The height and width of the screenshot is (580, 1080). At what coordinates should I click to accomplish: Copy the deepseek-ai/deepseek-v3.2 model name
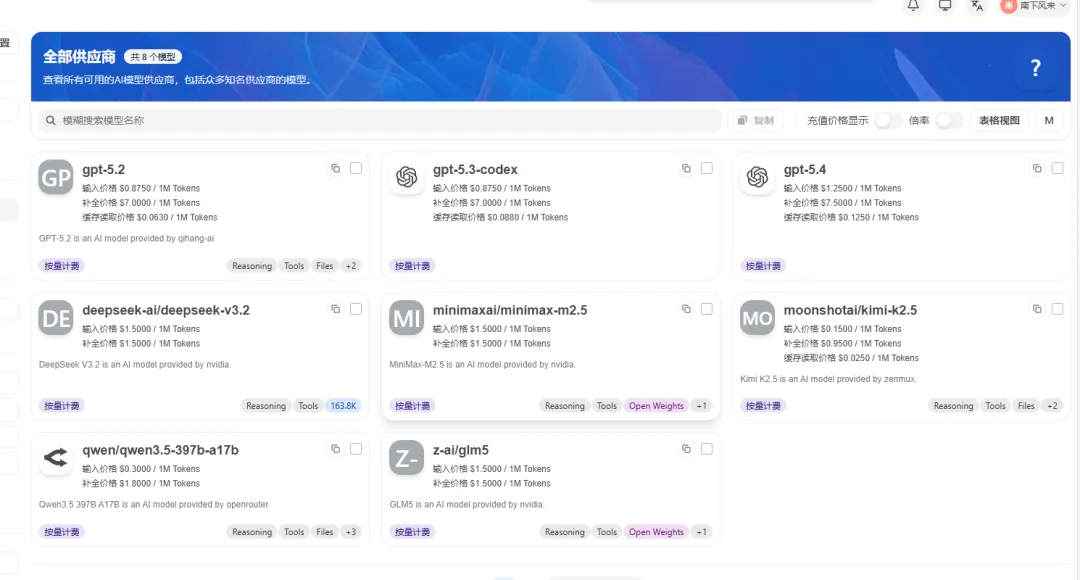[335, 309]
